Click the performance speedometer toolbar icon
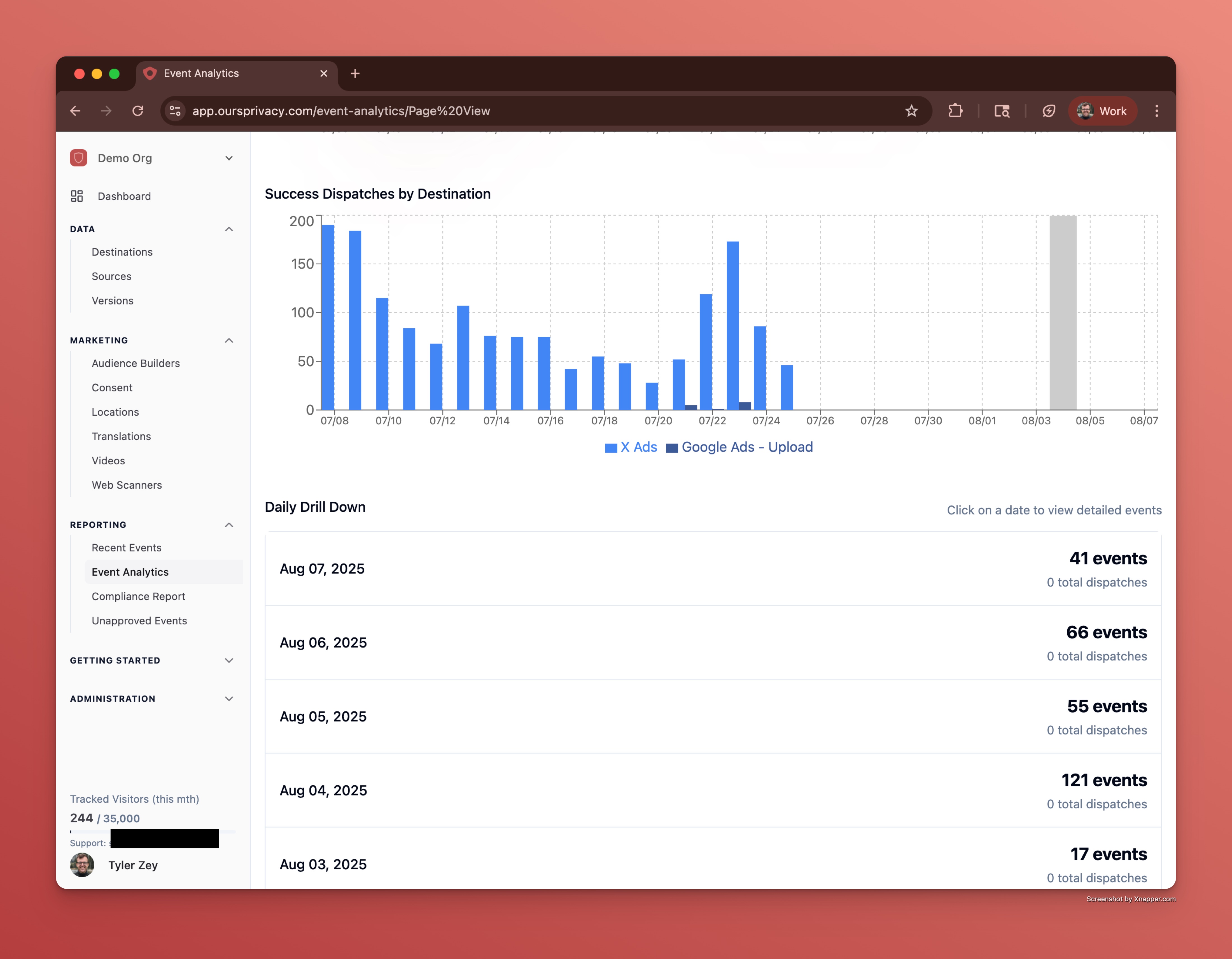This screenshot has width=1232, height=959. (x=1049, y=111)
